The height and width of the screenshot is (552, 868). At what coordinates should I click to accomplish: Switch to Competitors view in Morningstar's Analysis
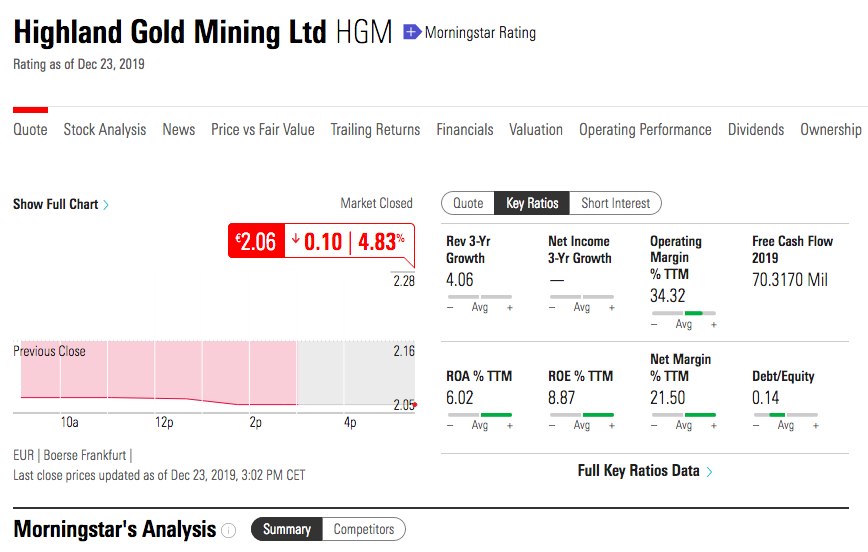pos(364,529)
